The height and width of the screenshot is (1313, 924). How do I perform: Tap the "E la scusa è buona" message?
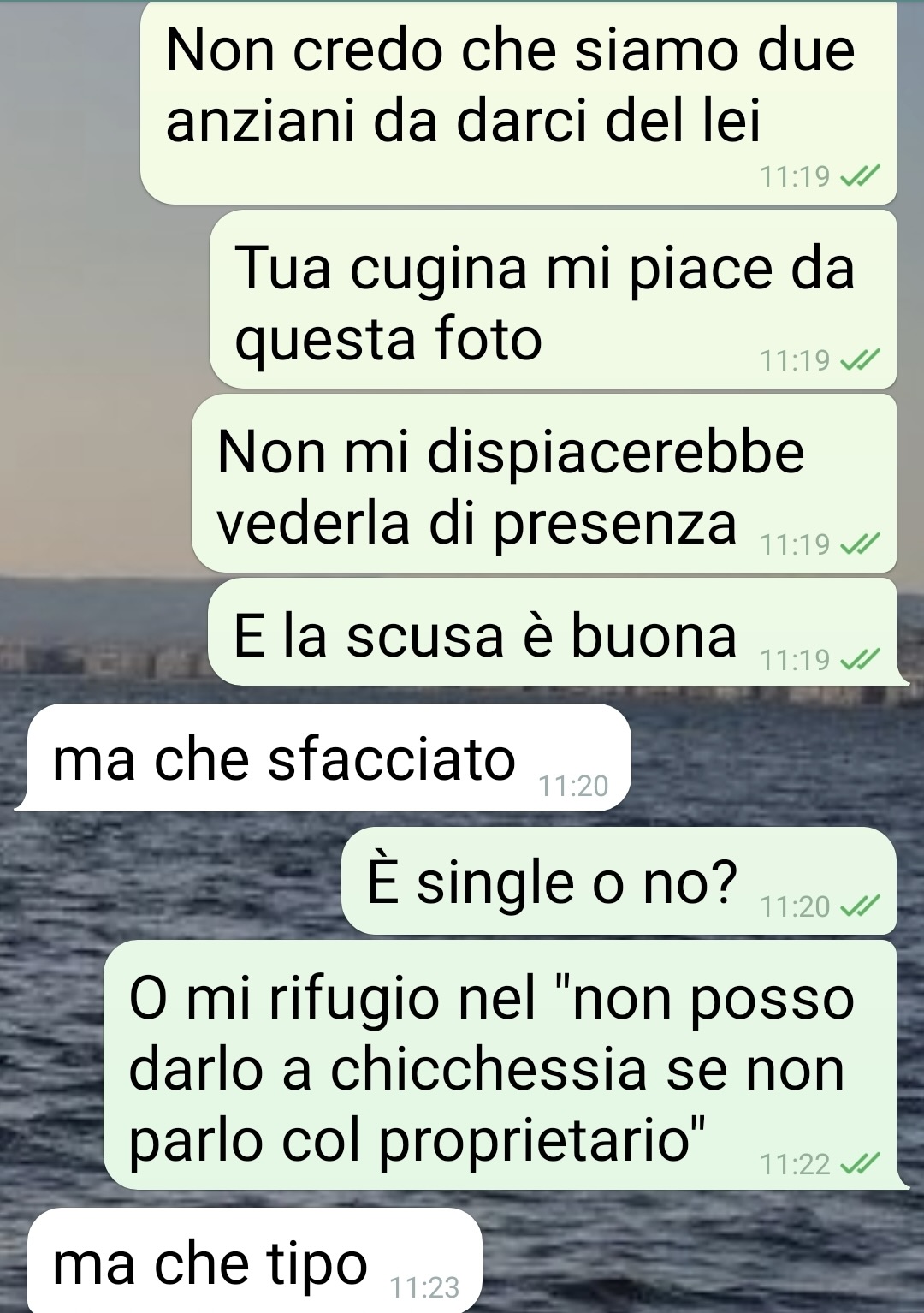pyautogui.click(x=553, y=632)
